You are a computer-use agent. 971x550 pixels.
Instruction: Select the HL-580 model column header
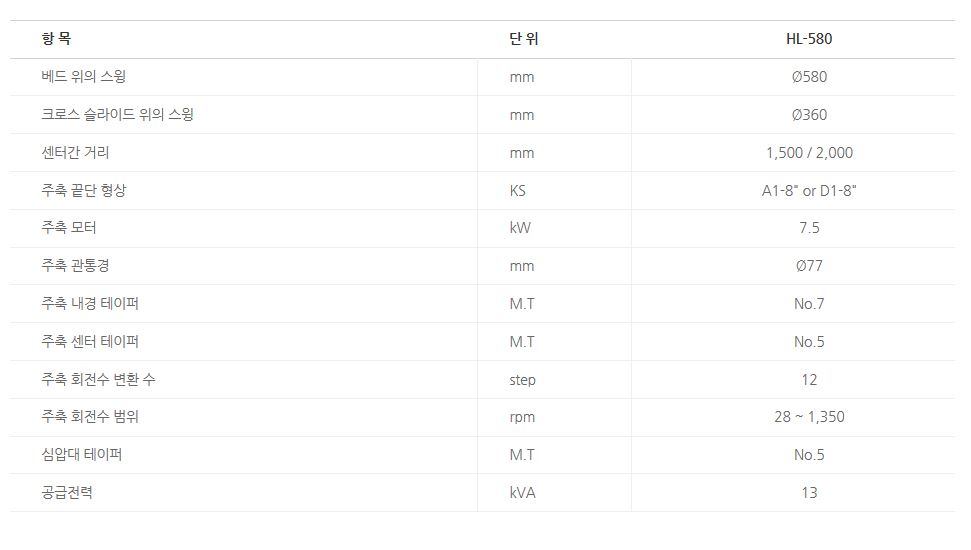pos(809,39)
